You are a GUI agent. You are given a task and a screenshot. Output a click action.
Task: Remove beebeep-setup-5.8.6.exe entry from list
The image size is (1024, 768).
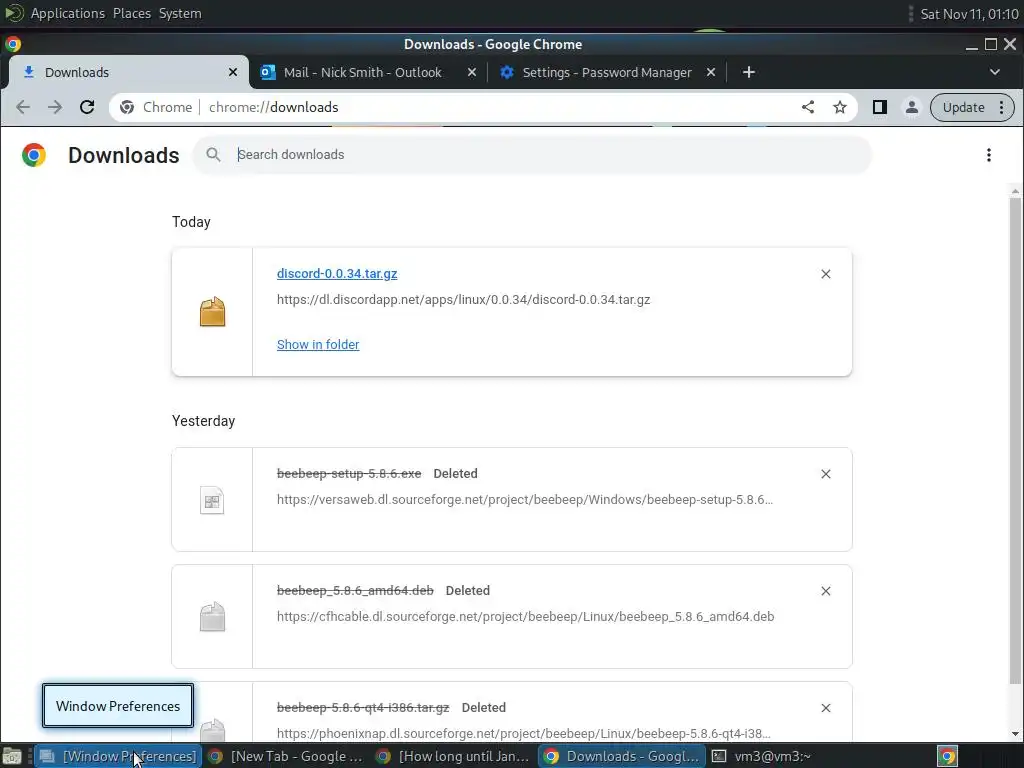[x=825, y=474]
